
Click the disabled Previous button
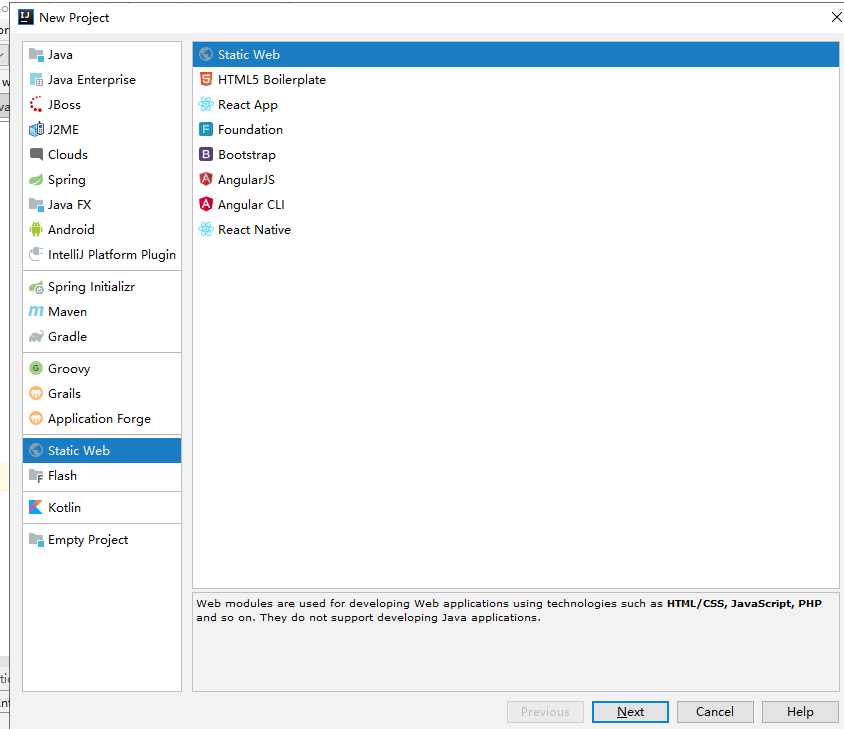point(545,712)
